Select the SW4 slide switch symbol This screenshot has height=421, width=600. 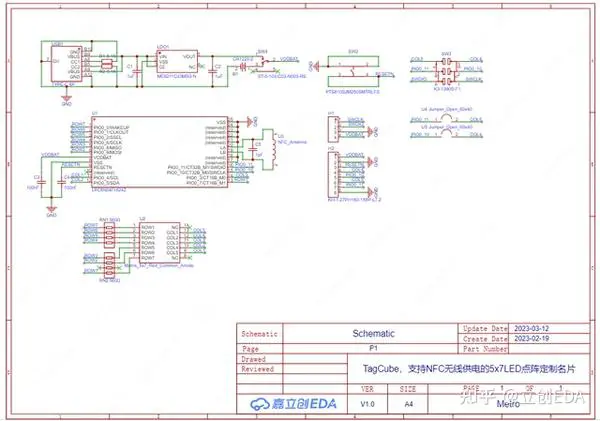[x=264, y=62]
